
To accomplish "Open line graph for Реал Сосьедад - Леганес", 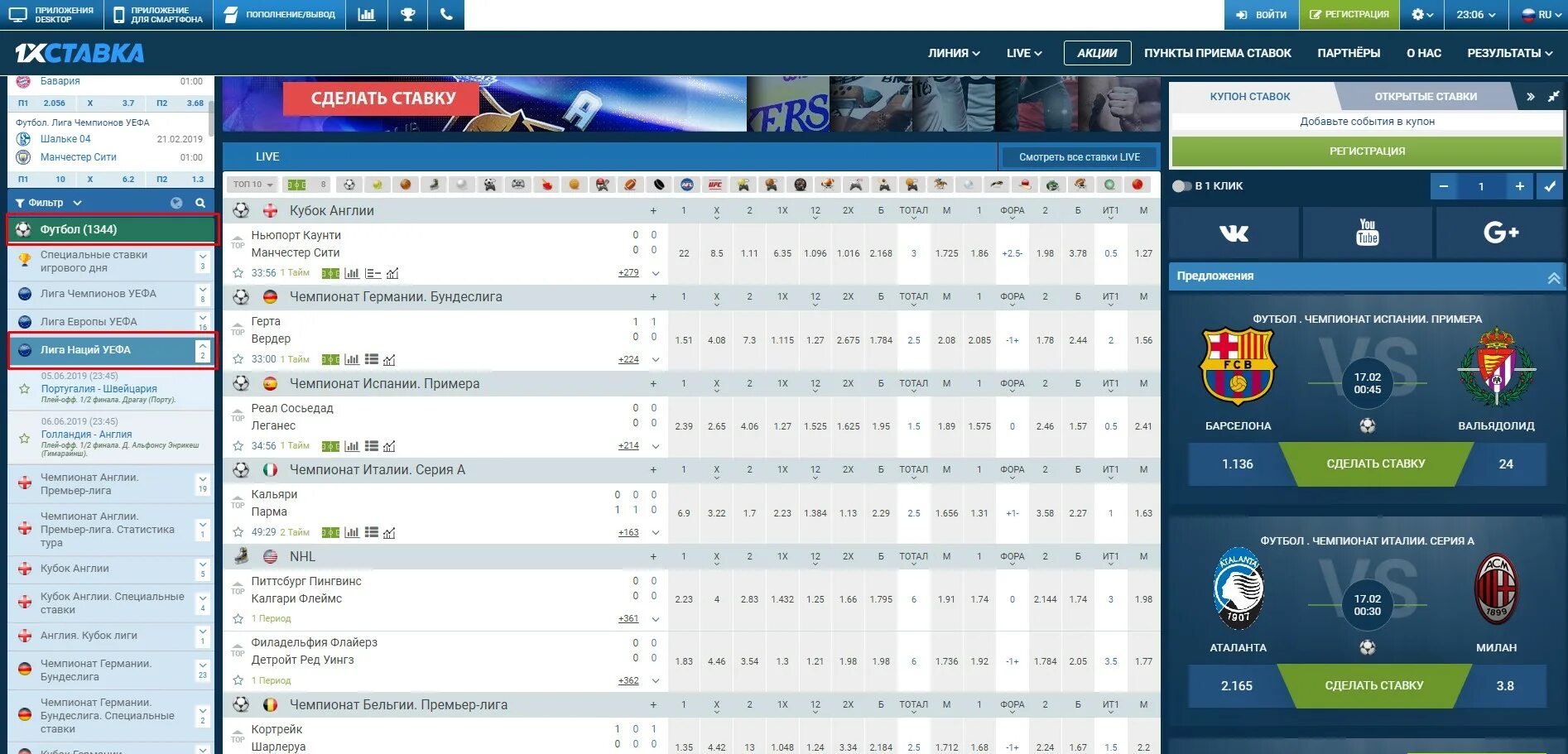I will (390, 446).
